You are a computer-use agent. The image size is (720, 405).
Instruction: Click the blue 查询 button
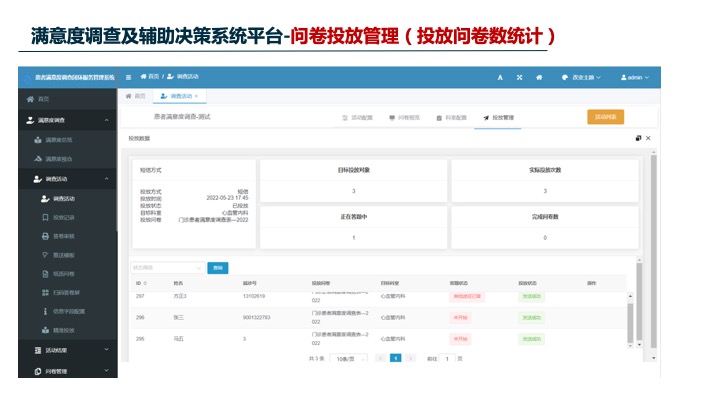(x=218, y=268)
